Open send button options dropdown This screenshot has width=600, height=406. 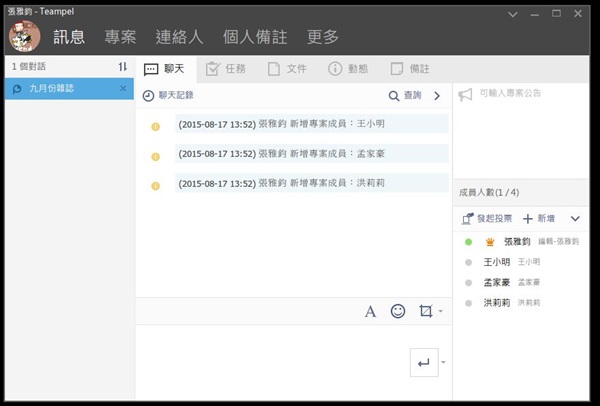pos(443,362)
